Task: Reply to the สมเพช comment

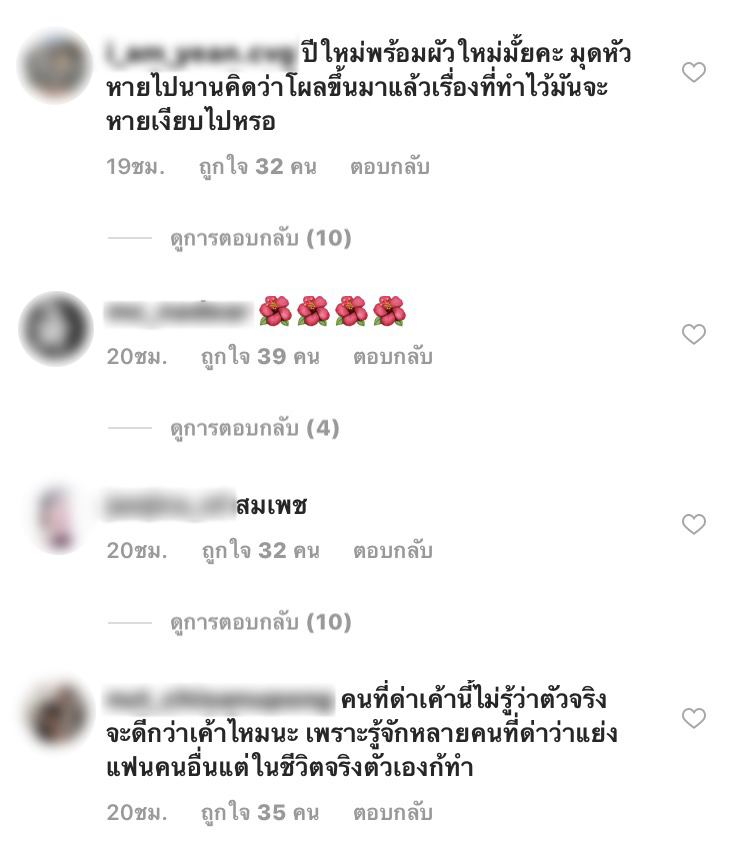Action: (393, 551)
